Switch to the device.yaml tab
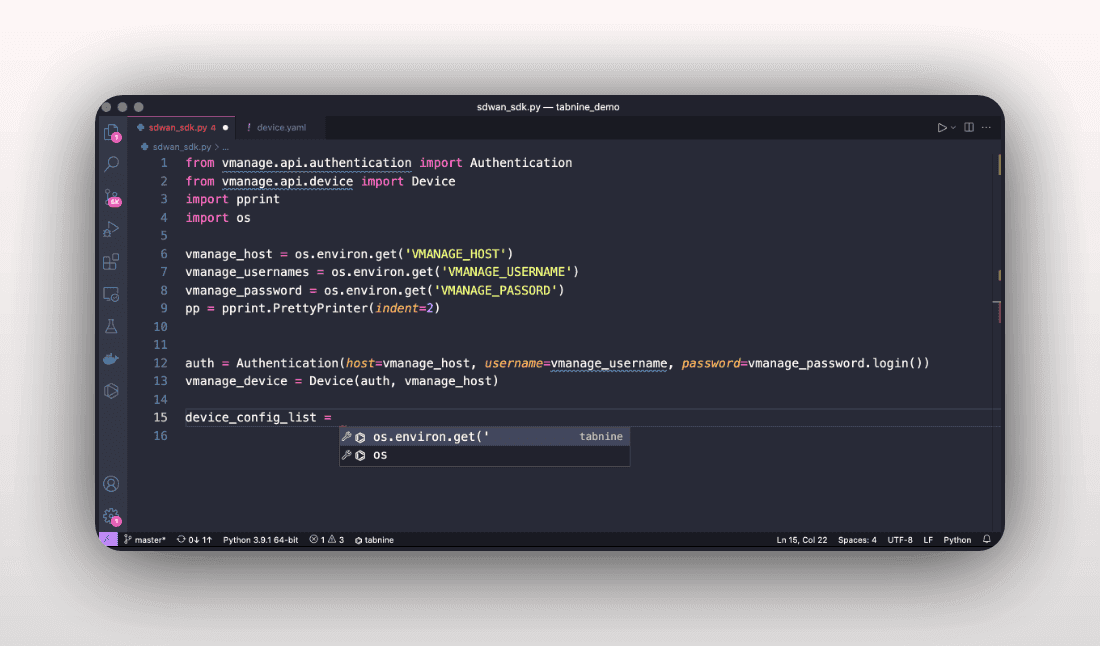 [x=281, y=128]
